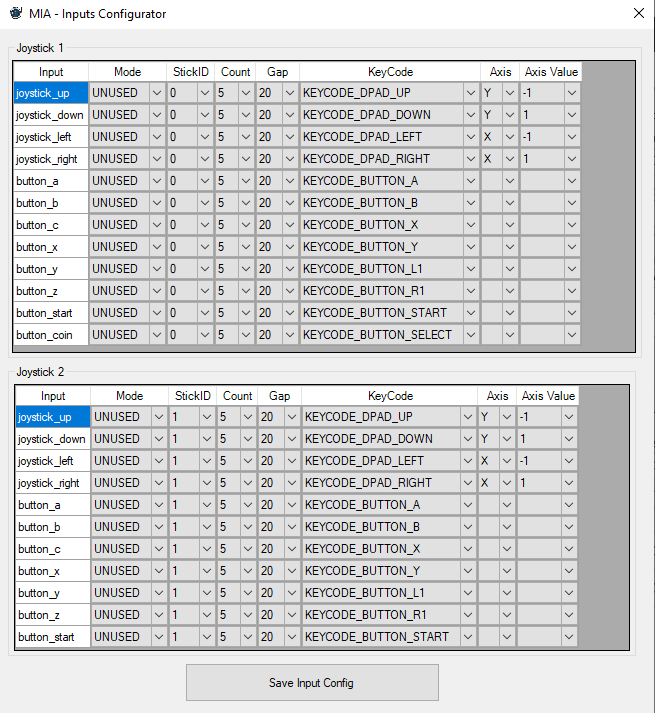
Task: Open Axis Value dropdown for Joystick 1 button_c
Action: pyautogui.click(x=572, y=225)
